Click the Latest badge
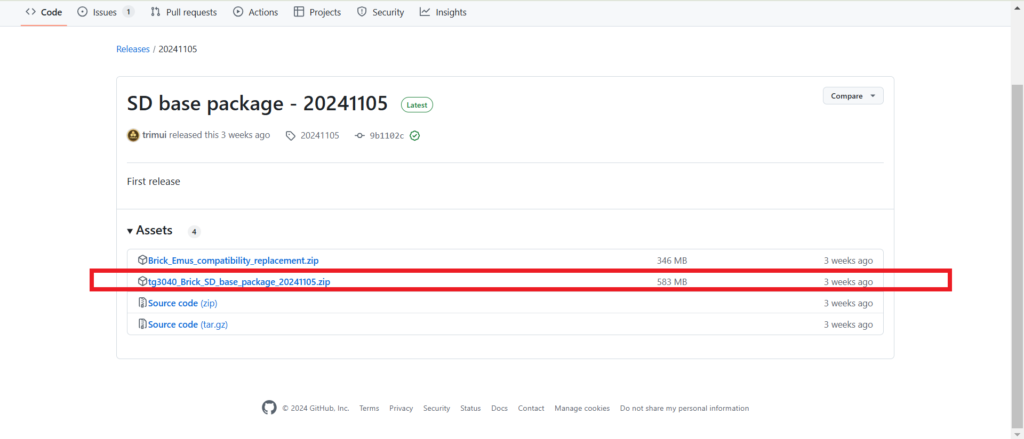The height and width of the screenshot is (439, 1024). point(417,105)
